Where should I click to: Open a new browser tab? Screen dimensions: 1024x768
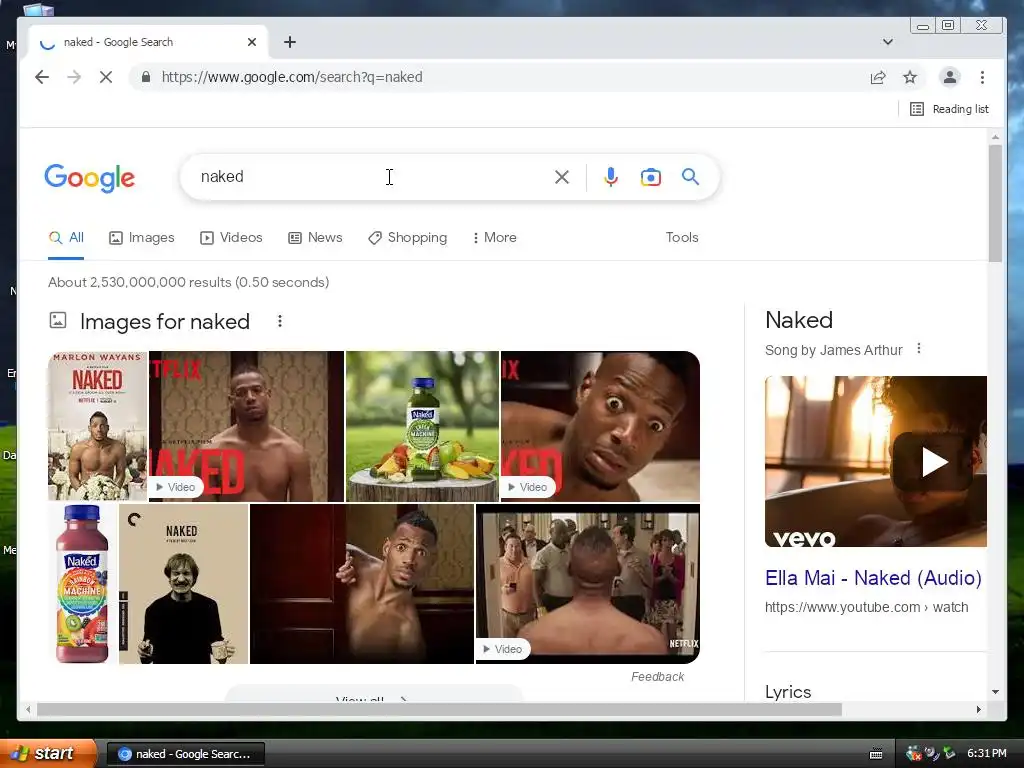pyautogui.click(x=290, y=42)
